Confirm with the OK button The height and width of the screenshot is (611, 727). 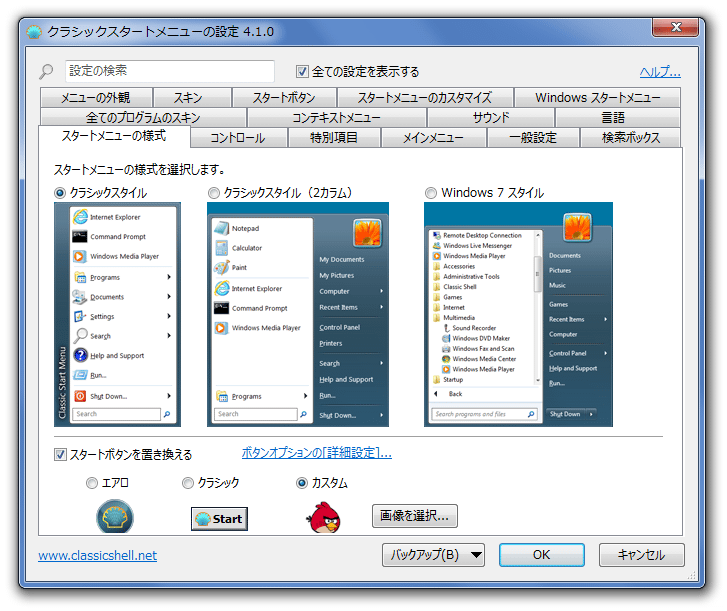542,555
